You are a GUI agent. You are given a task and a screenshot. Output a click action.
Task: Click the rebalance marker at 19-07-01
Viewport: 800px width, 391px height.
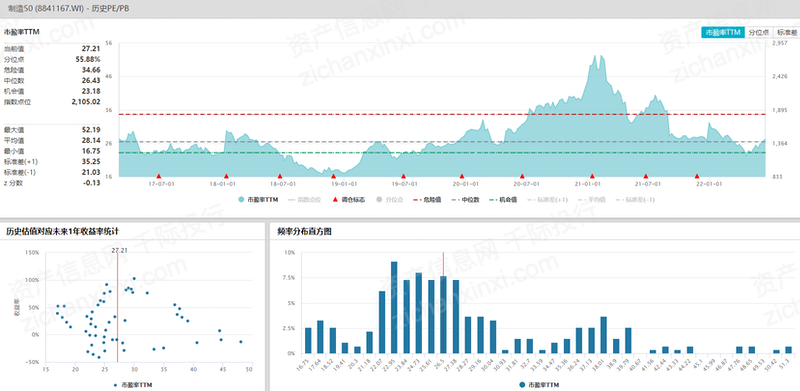(403, 176)
